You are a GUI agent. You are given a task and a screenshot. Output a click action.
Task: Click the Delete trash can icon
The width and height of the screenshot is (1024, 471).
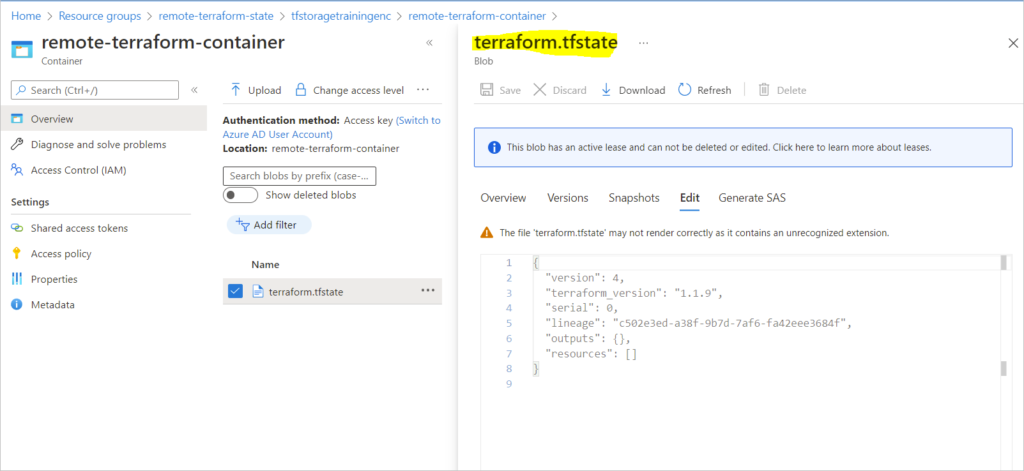[x=764, y=90]
